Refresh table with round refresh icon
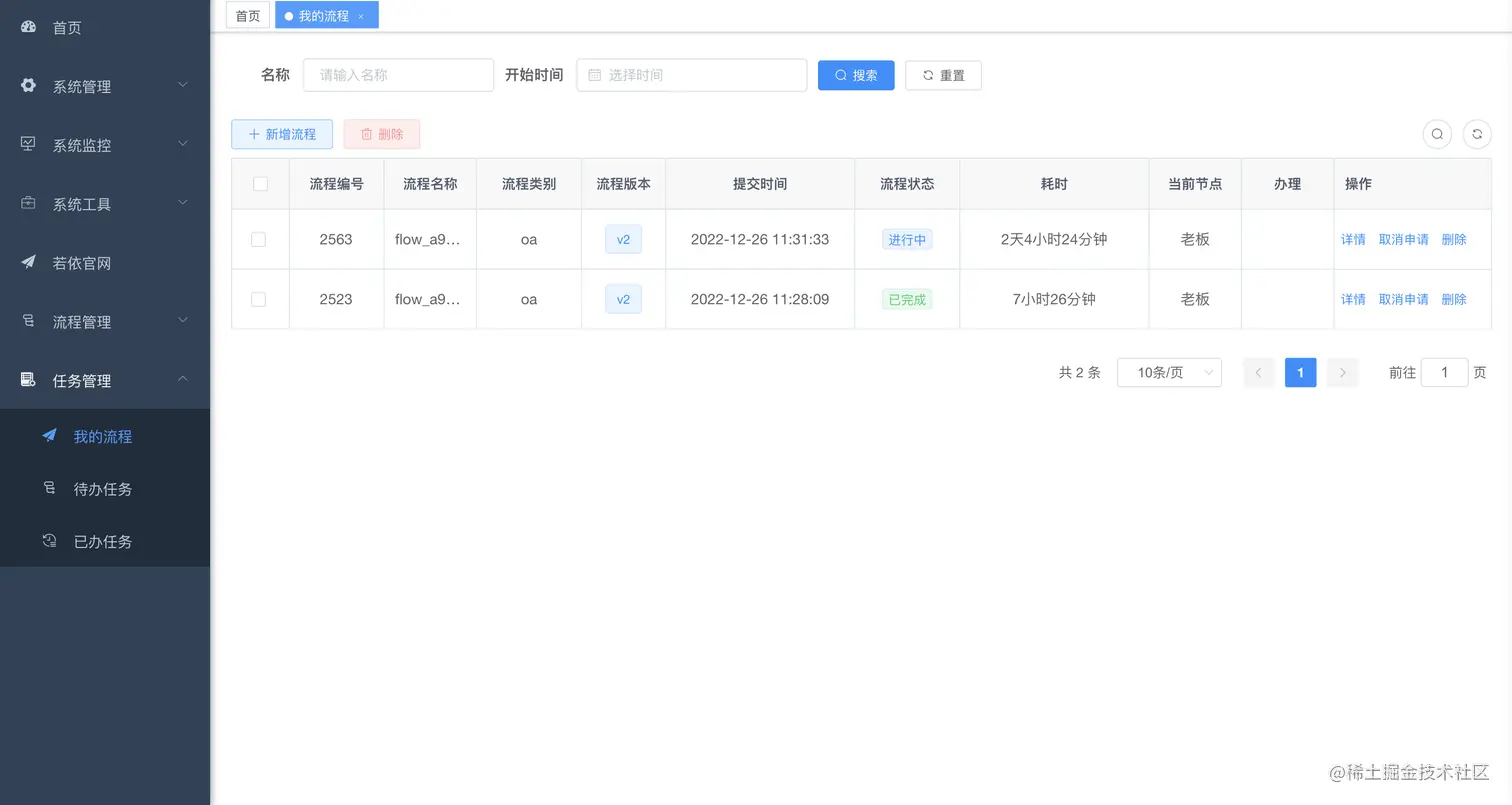Image resolution: width=1512 pixels, height=805 pixels. click(x=1477, y=134)
